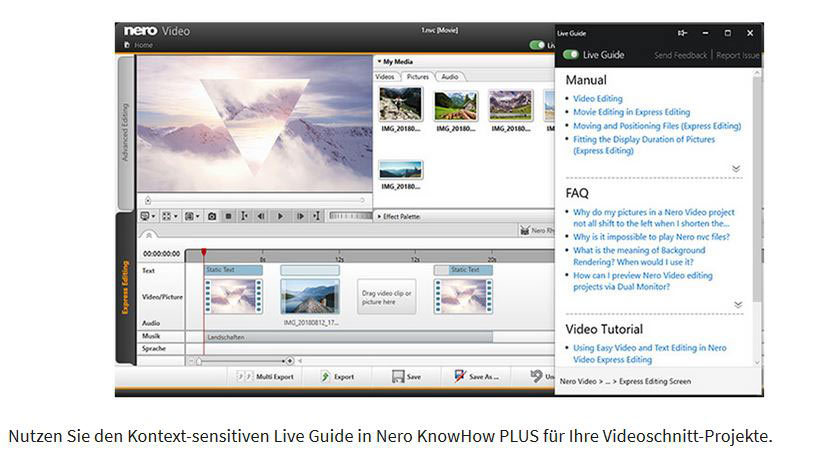
Task: Collapse the timeline panel arrow tab
Action: click(149, 236)
